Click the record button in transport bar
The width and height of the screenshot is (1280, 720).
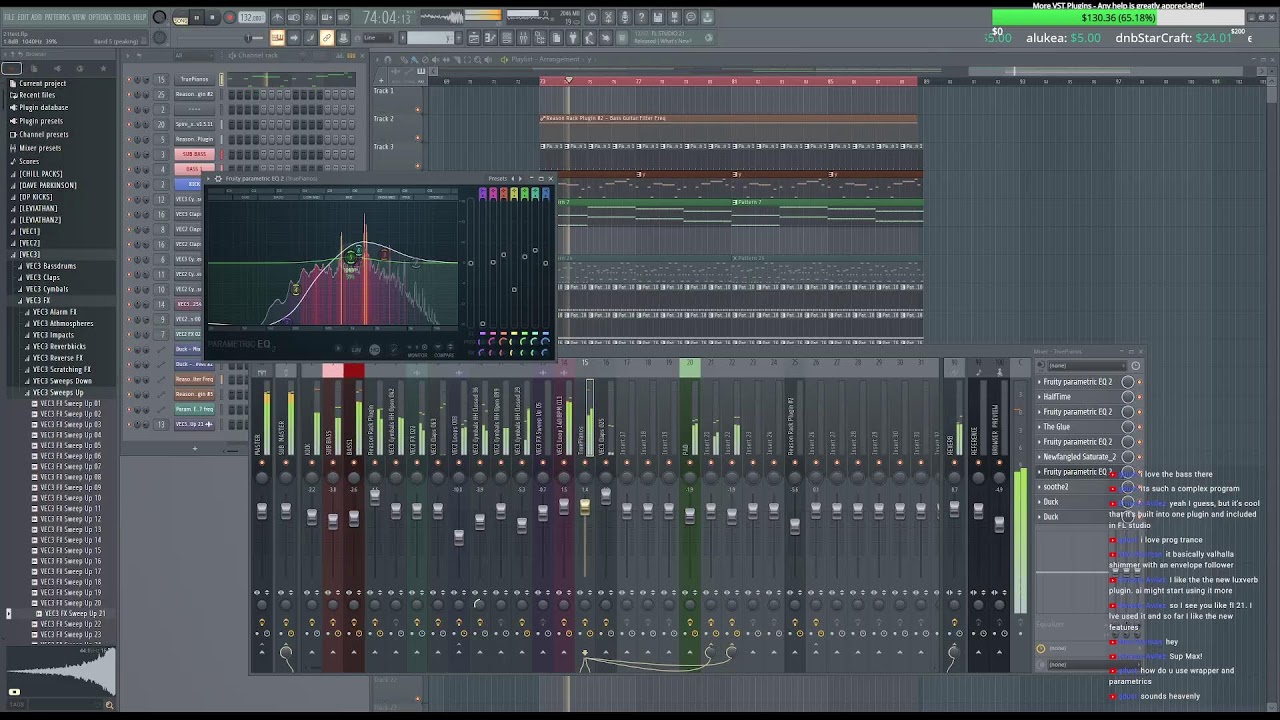pos(229,17)
